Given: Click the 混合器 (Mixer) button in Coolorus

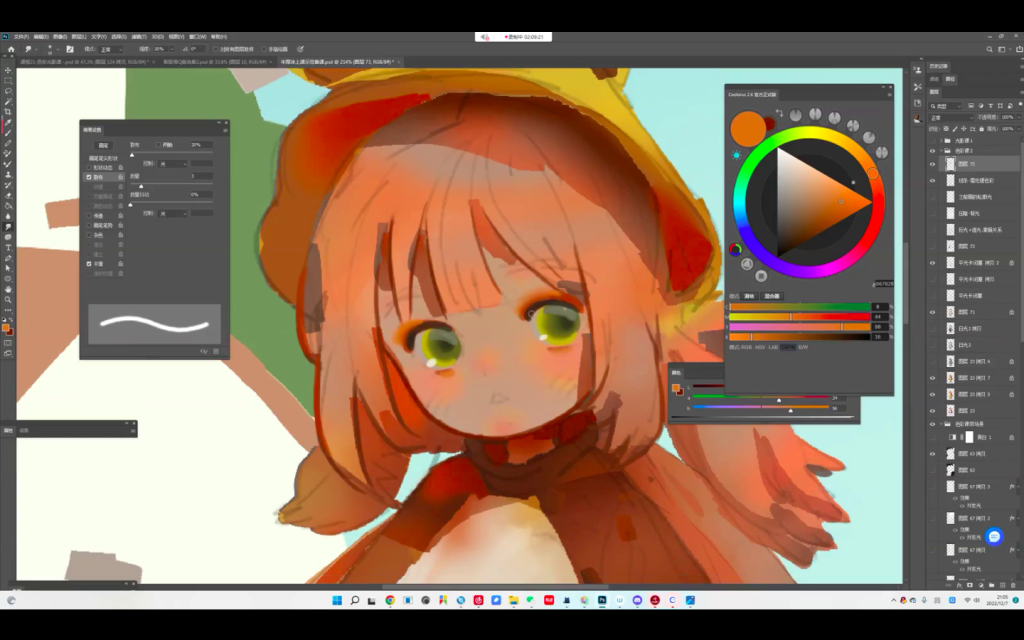Looking at the screenshot, I should 772,296.
